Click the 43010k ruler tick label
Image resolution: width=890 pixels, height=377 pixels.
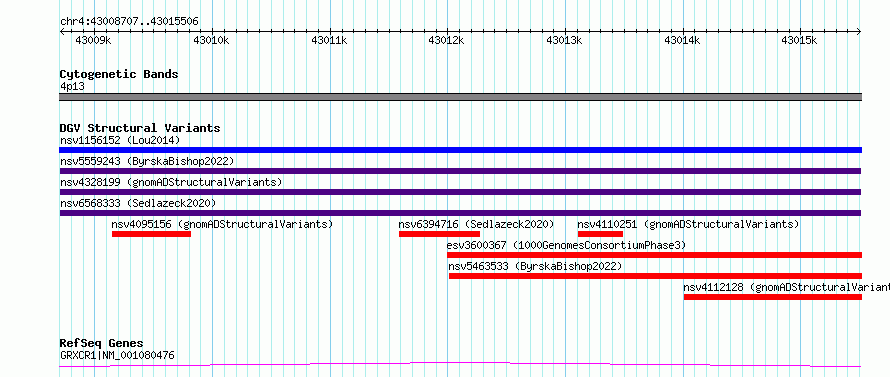[x=211, y=40]
